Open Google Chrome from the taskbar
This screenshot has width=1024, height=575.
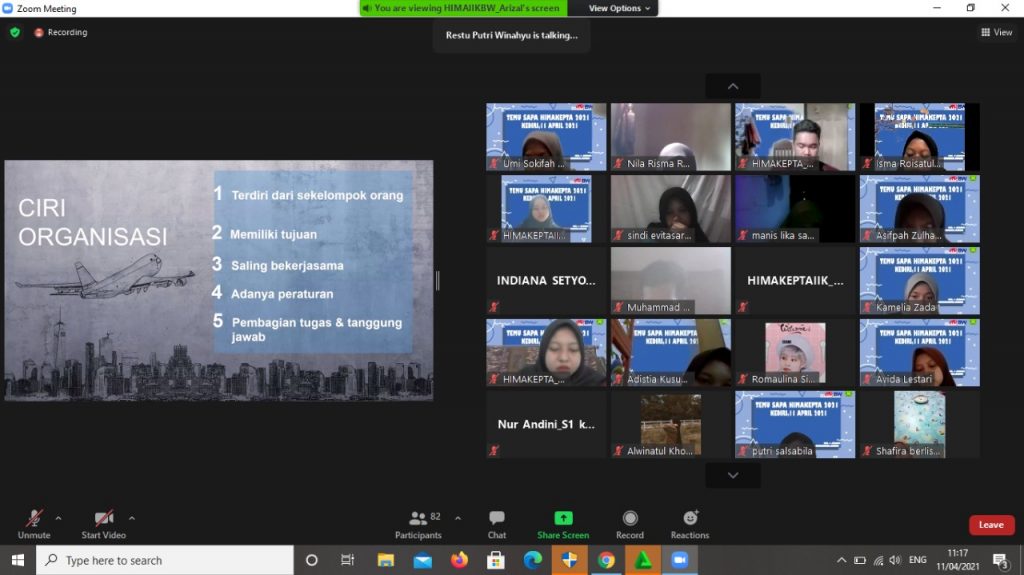click(x=606, y=560)
